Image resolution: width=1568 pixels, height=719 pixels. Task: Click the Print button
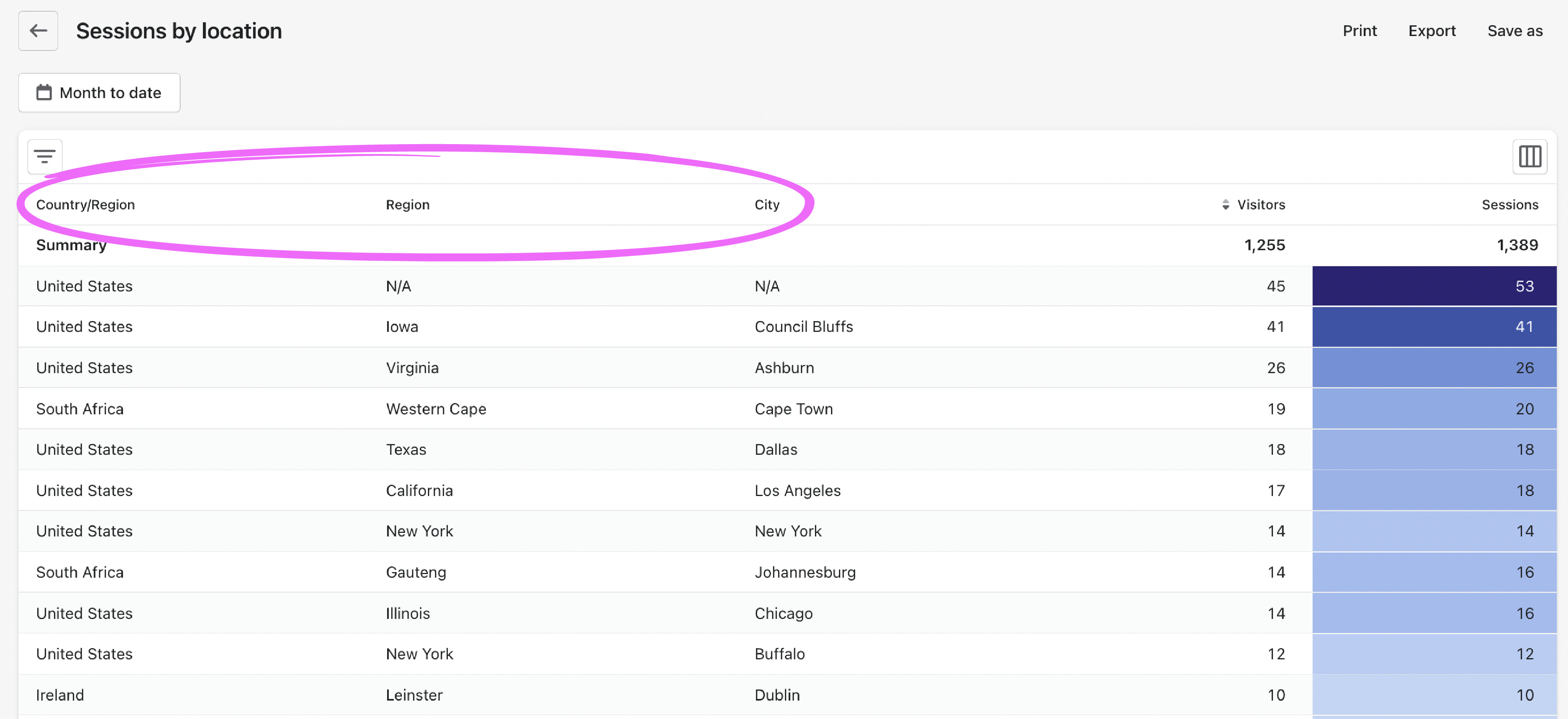coord(1359,31)
